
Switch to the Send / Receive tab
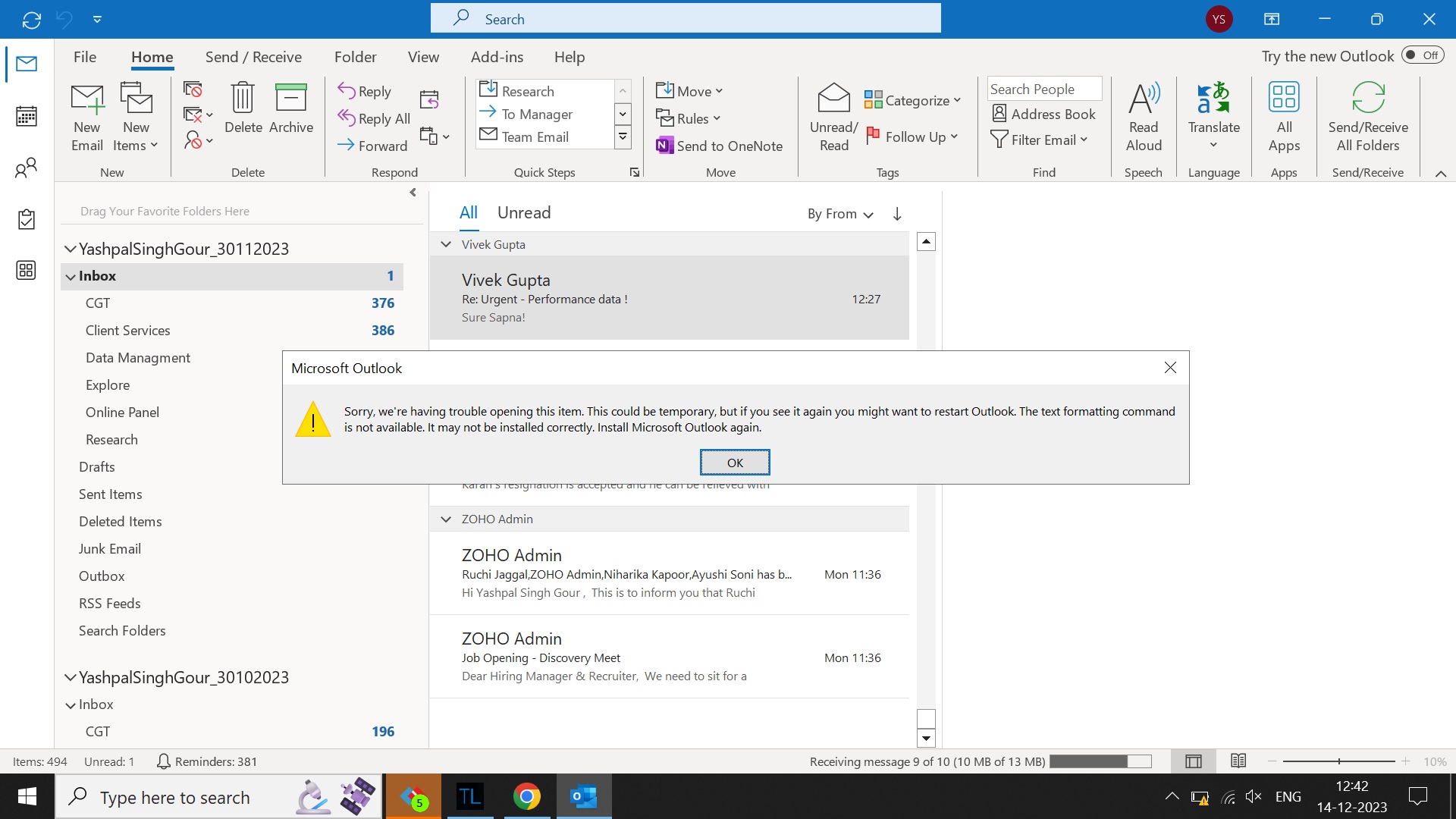(x=253, y=57)
